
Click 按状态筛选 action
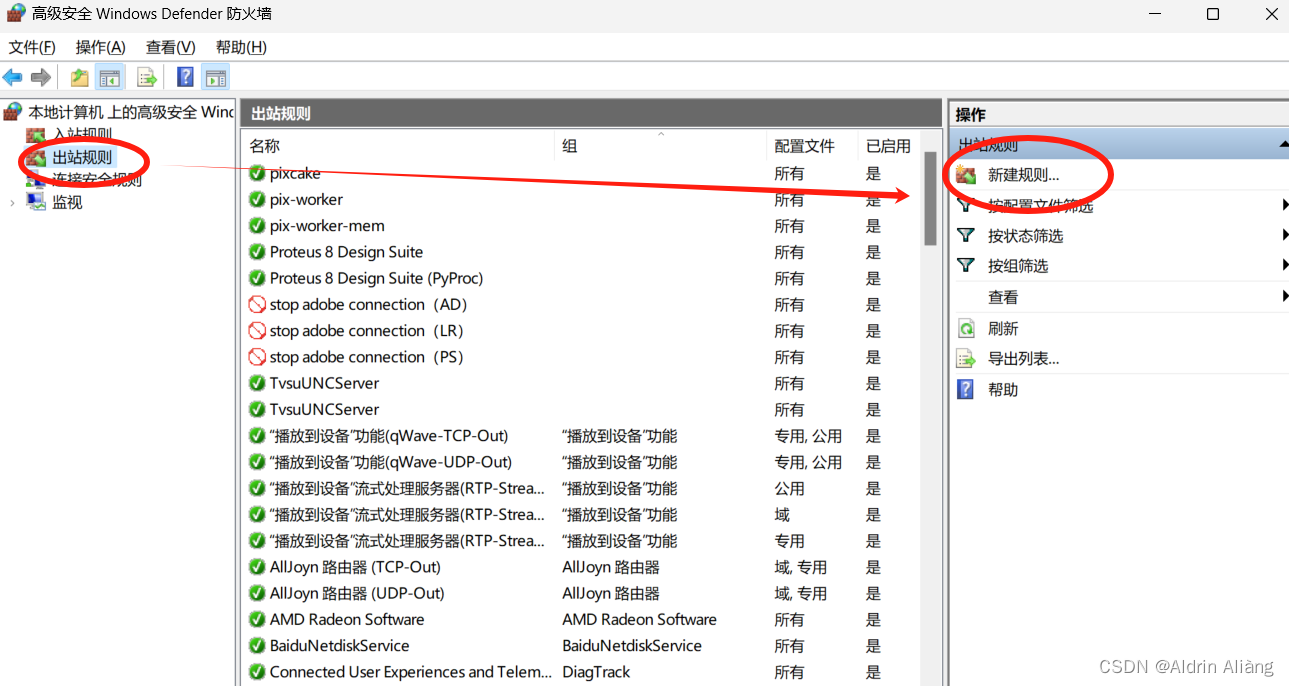point(1025,236)
